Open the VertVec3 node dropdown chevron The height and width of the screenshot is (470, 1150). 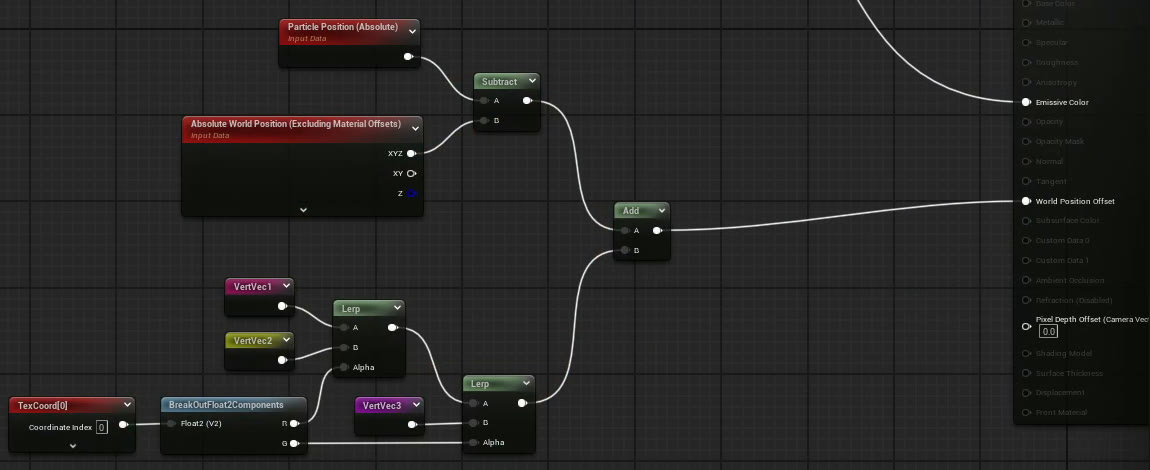tap(416, 405)
